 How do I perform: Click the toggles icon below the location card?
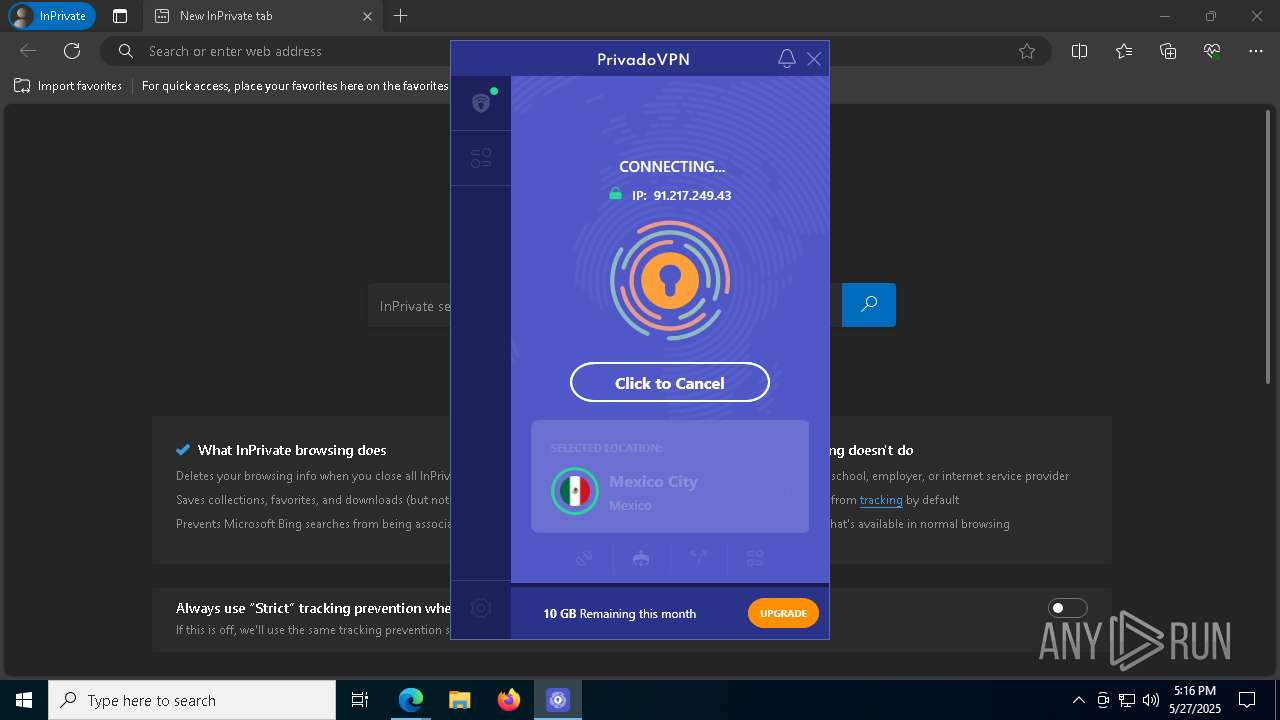(755, 558)
